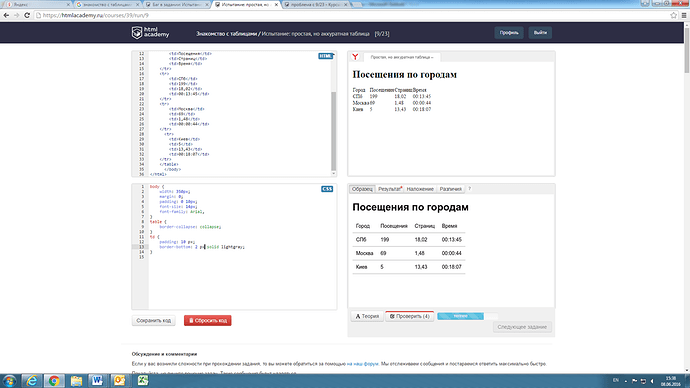Screen dimensions: 690x388
Task: Select the Результат tab
Action: click(389, 189)
